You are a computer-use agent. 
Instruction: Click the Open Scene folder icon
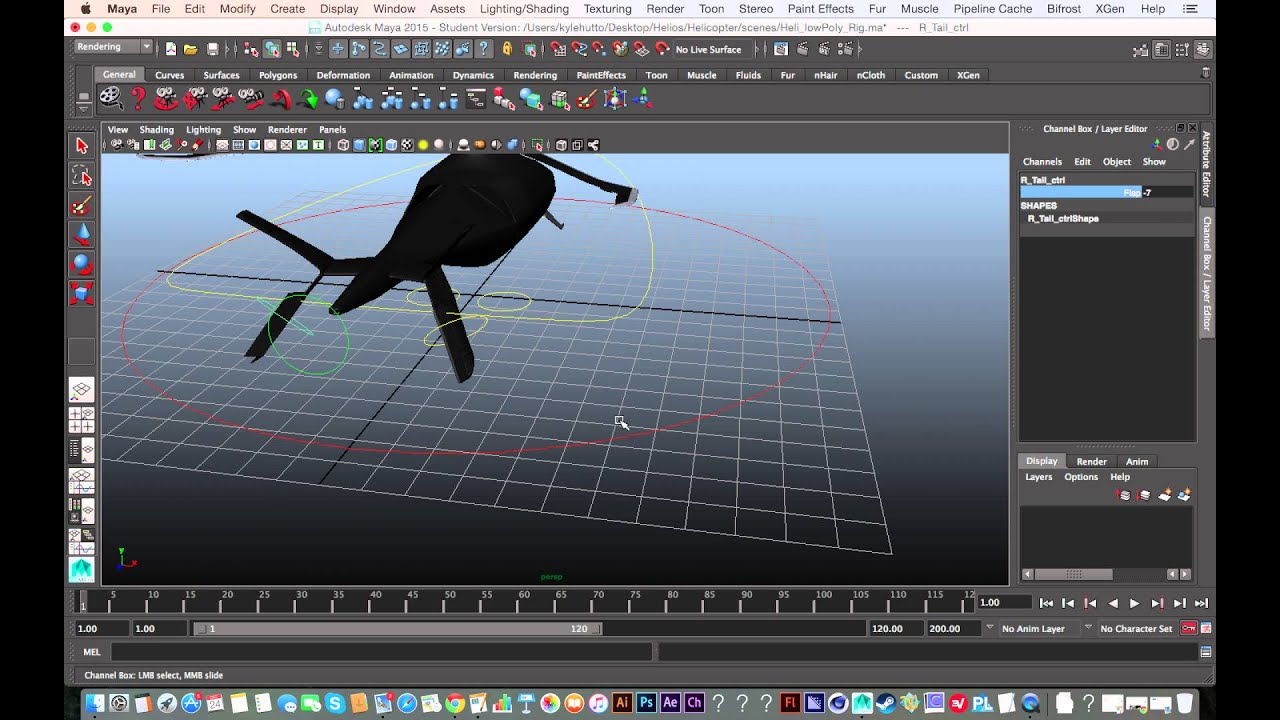pyautogui.click(x=190, y=49)
